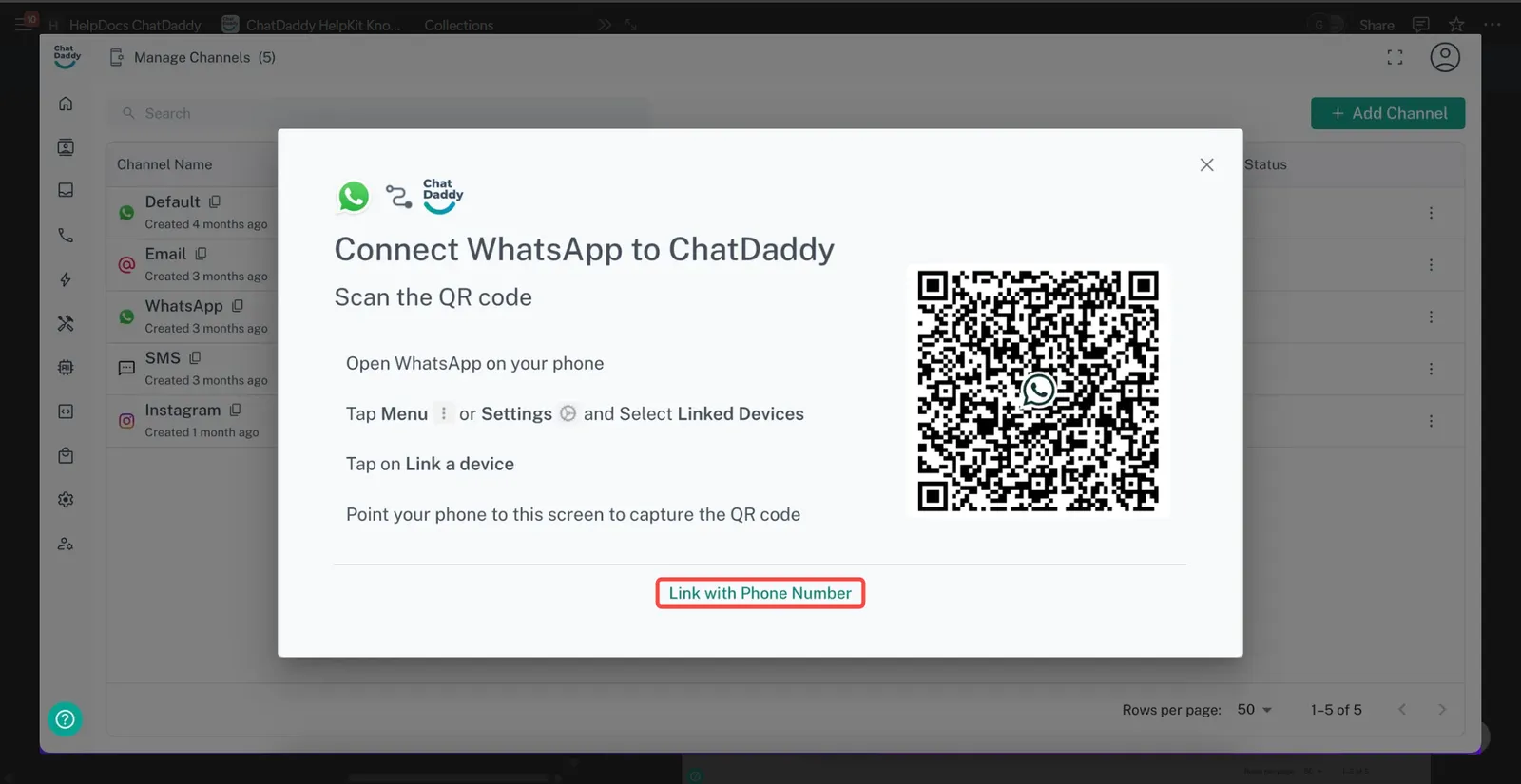Screen dimensions: 1521x784
Task: Click the WhatsApp QR code image
Action: (1037, 391)
